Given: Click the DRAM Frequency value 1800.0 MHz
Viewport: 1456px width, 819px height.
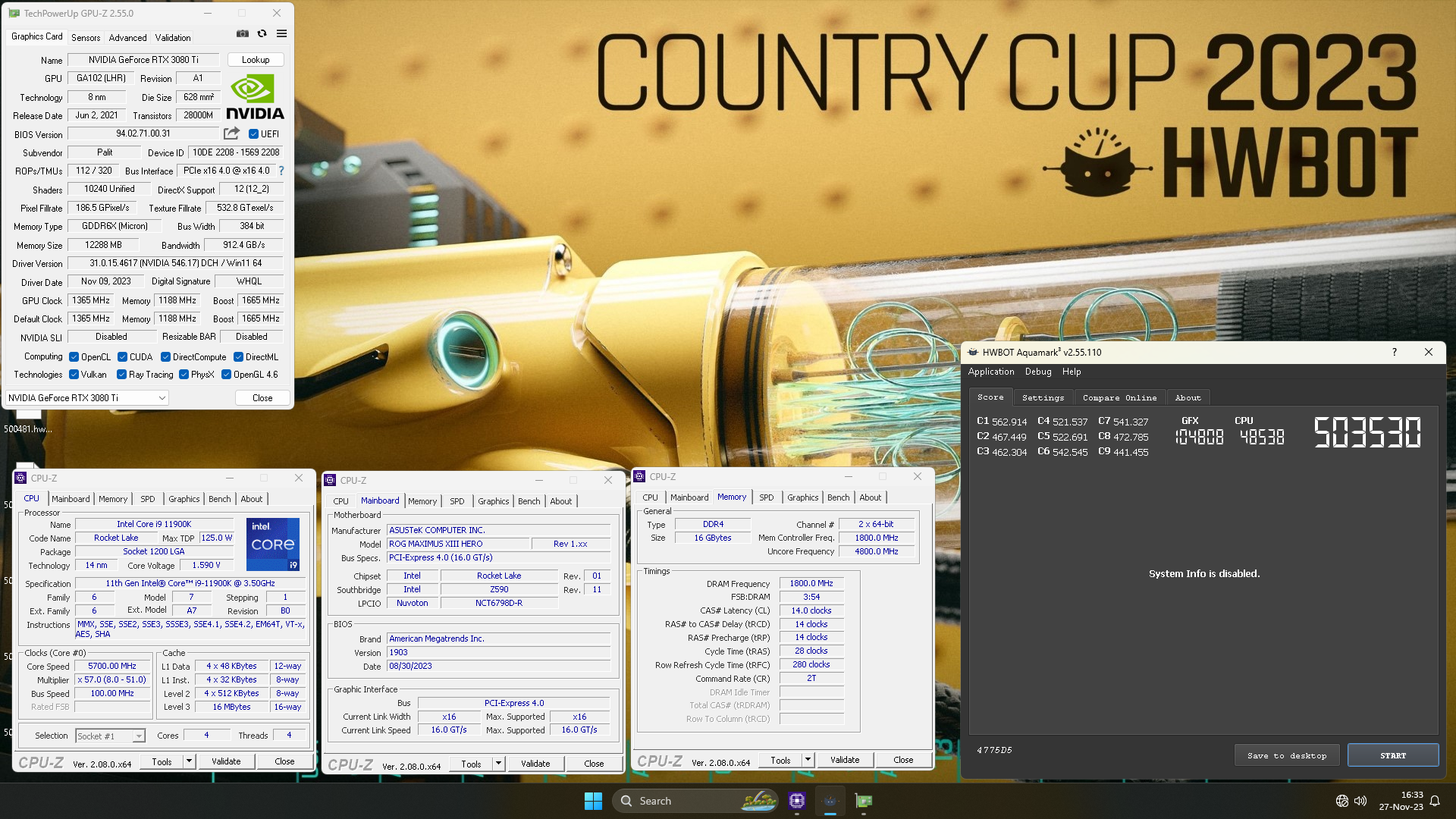Looking at the screenshot, I should click(811, 583).
